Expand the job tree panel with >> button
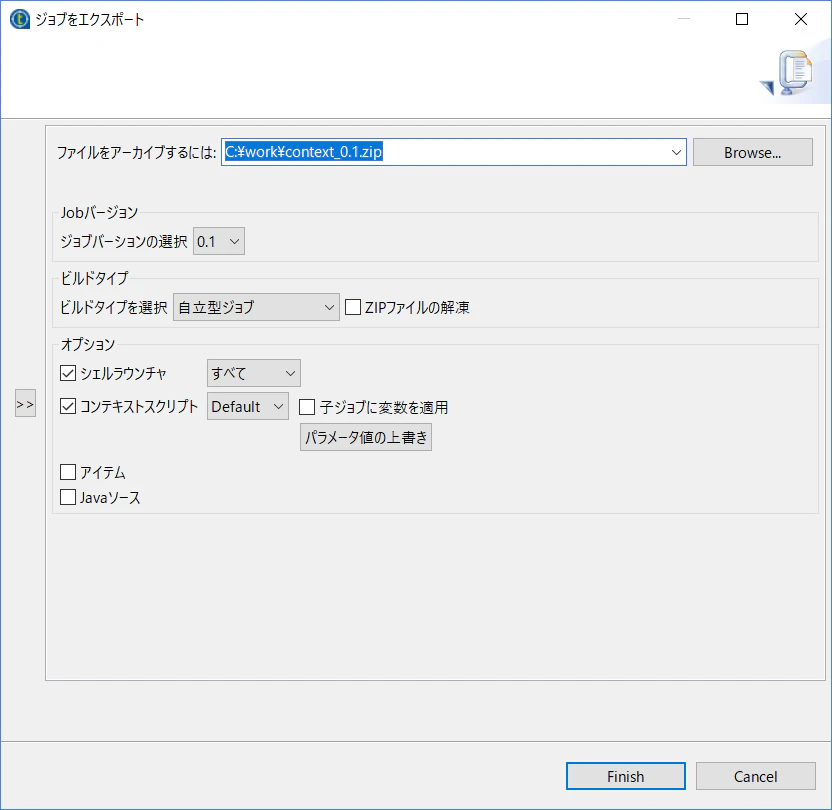This screenshot has height=810, width=832. pos(25,404)
